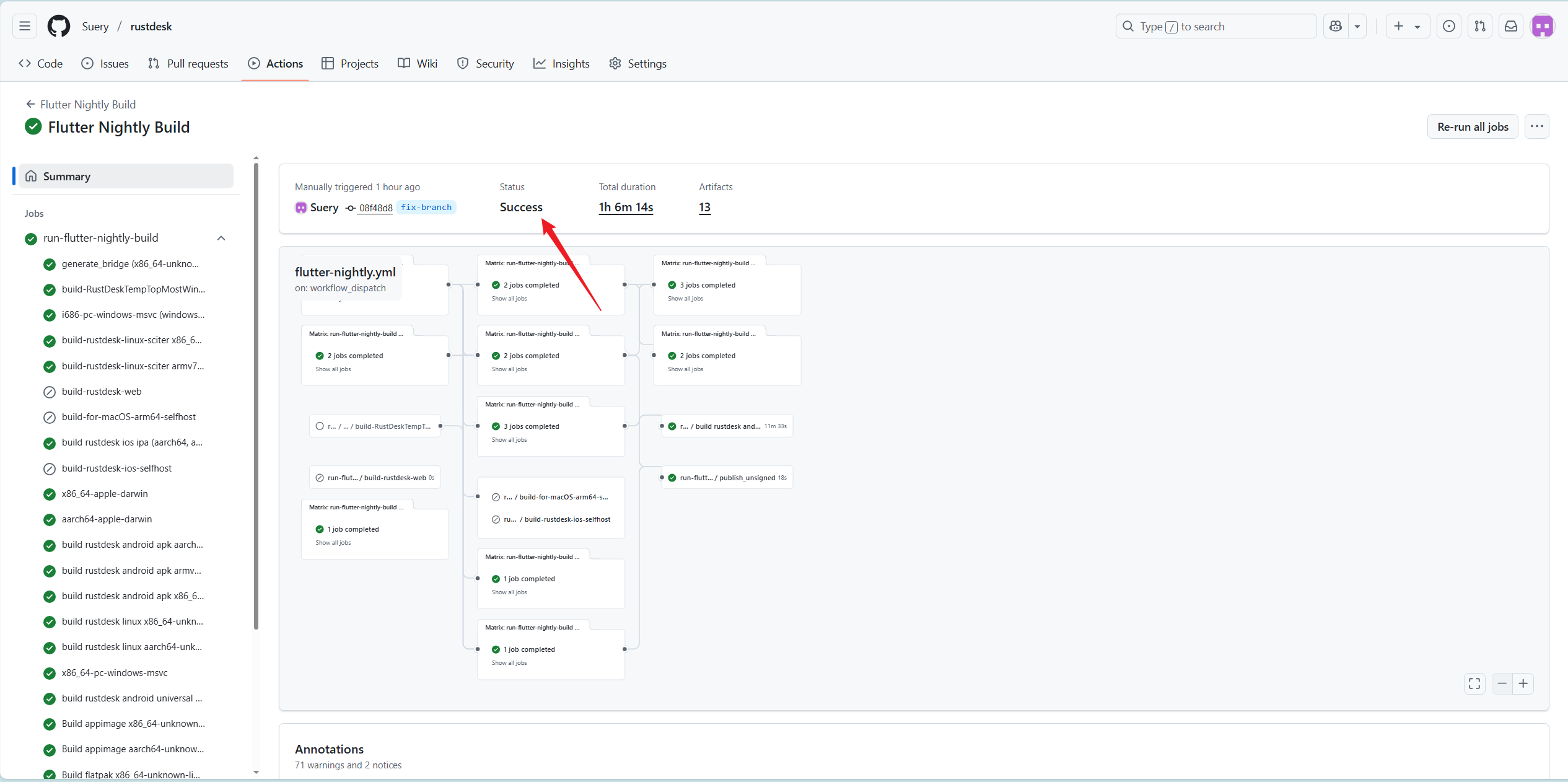Screen dimensions: 1568x782
Task: Go back to Flutter Nightly Build workflow
Action: click(81, 104)
